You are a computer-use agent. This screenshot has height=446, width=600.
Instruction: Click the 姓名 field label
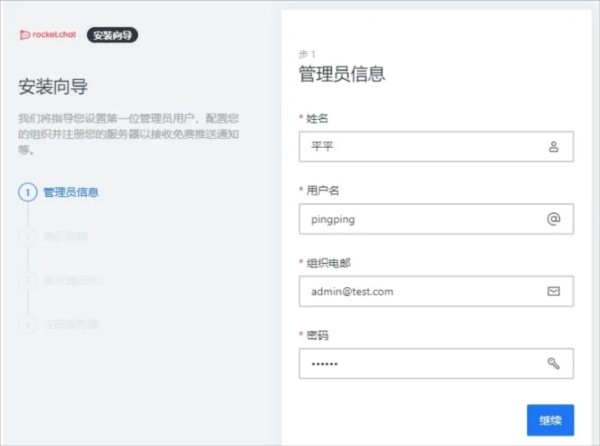317,118
